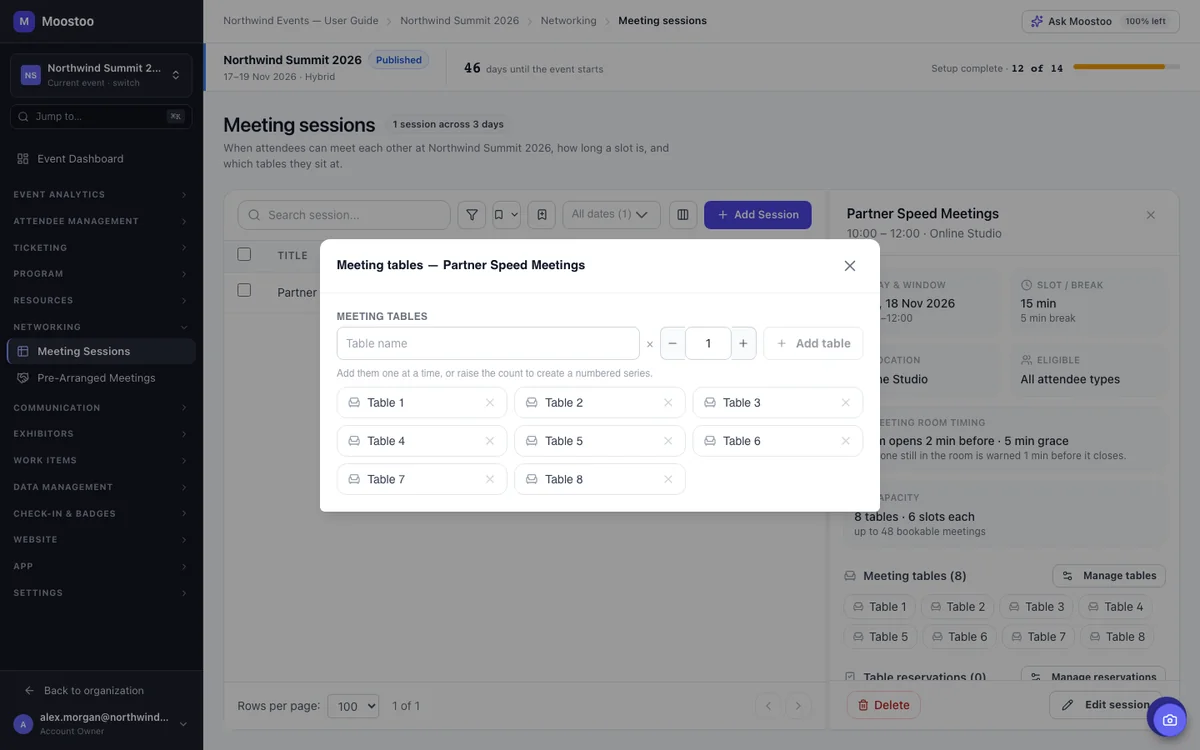
Task: Toggle the select-all header checkbox
Action: click(x=244, y=254)
